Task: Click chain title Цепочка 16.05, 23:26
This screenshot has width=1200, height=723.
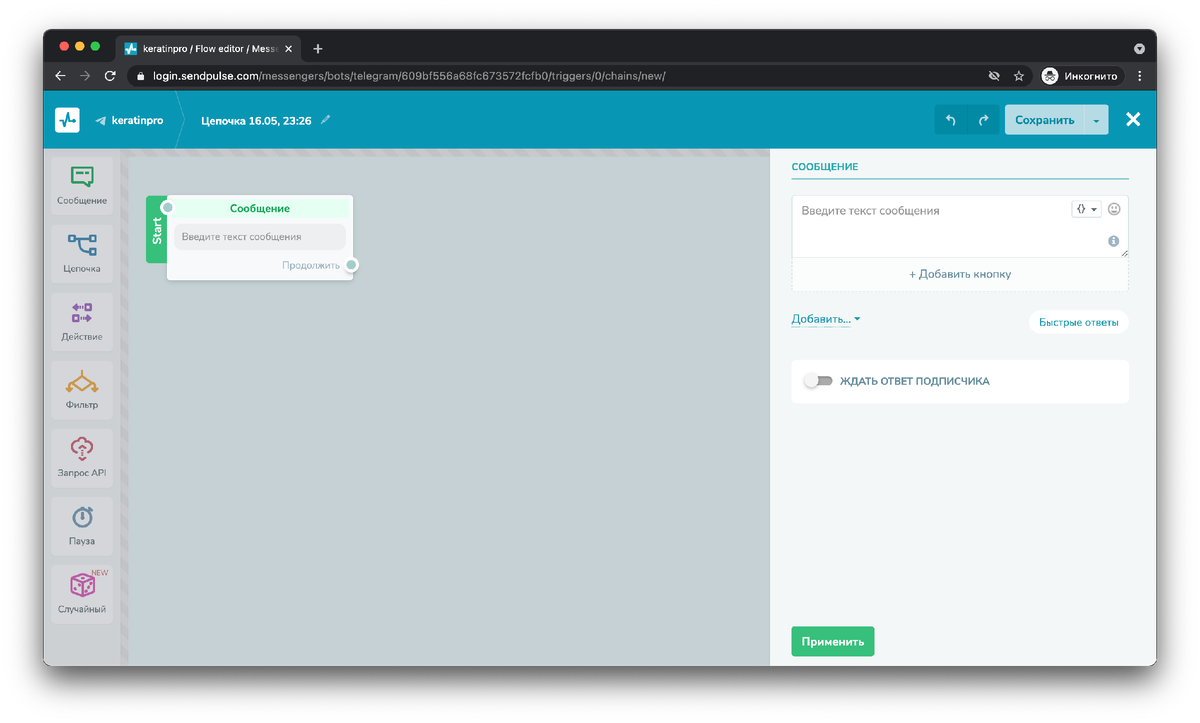Action: (x=256, y=120)
